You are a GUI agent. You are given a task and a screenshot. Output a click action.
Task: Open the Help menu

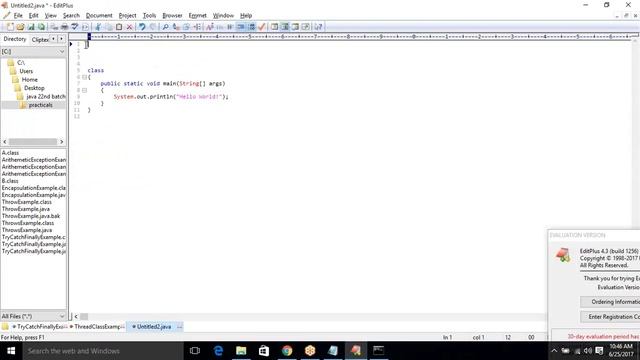click(246, 16)
